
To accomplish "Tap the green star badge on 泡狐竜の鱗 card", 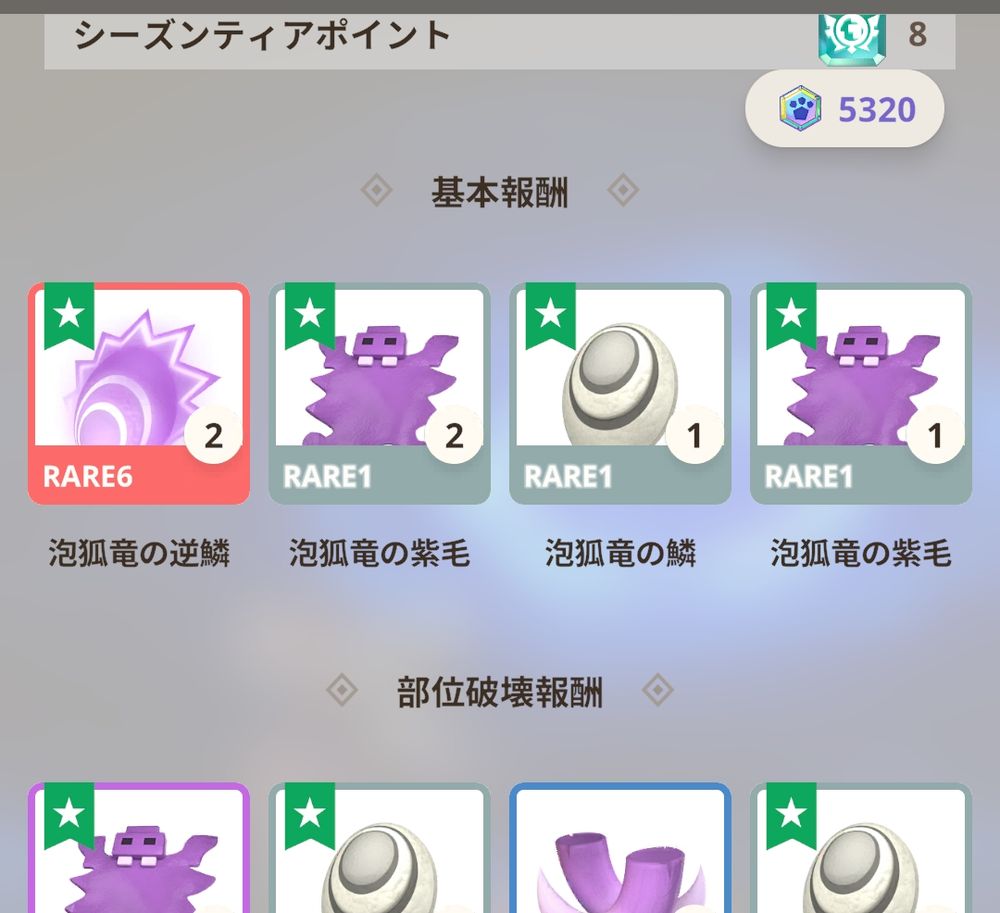I will coord(550,316).
